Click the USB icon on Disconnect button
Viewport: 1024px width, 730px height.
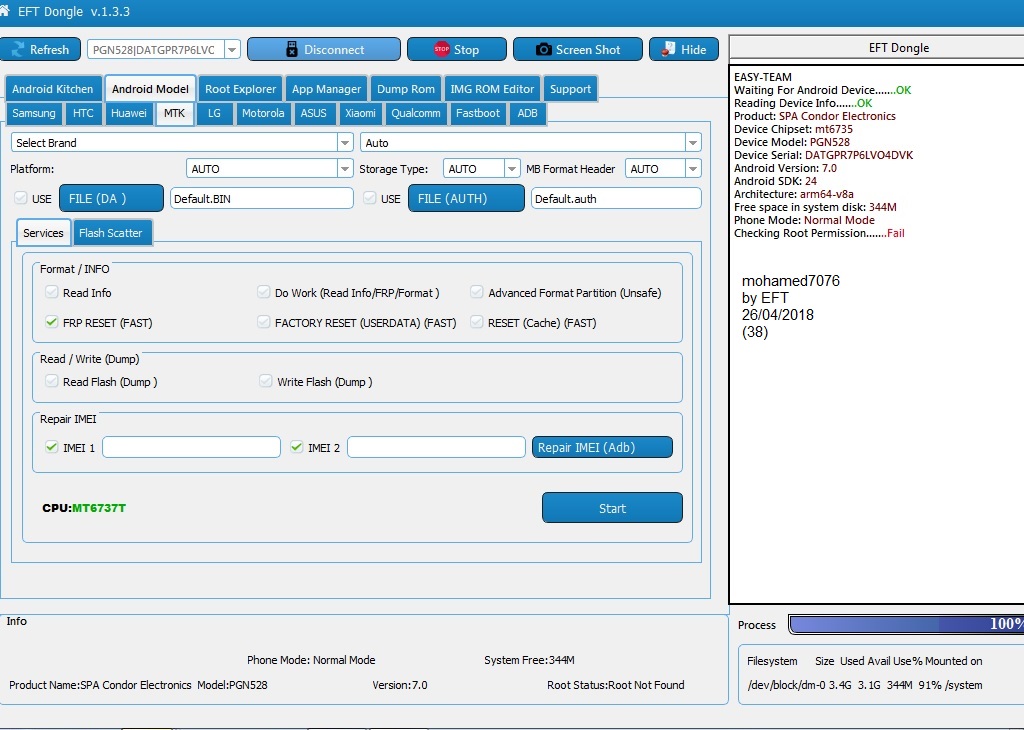292,50
